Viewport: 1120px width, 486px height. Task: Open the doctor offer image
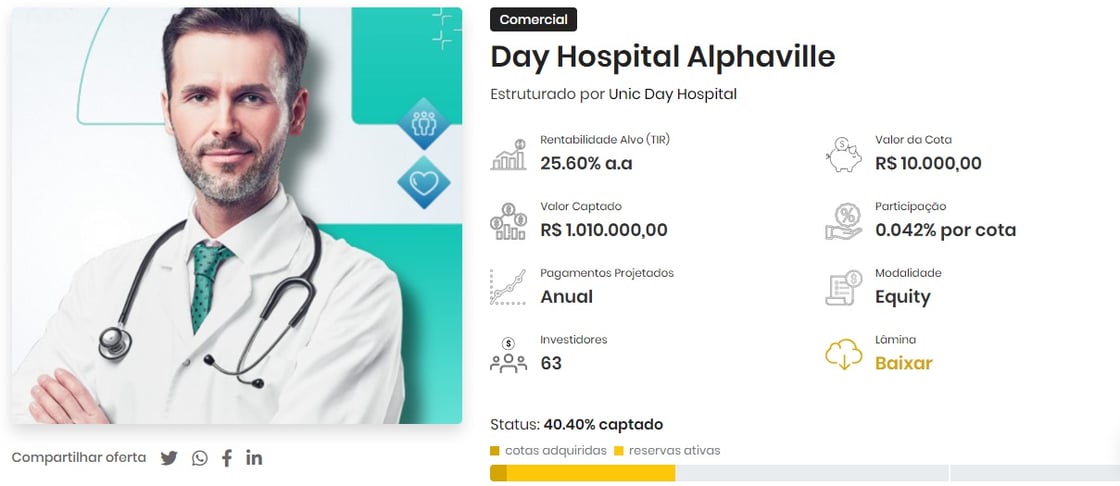(237, 215)
